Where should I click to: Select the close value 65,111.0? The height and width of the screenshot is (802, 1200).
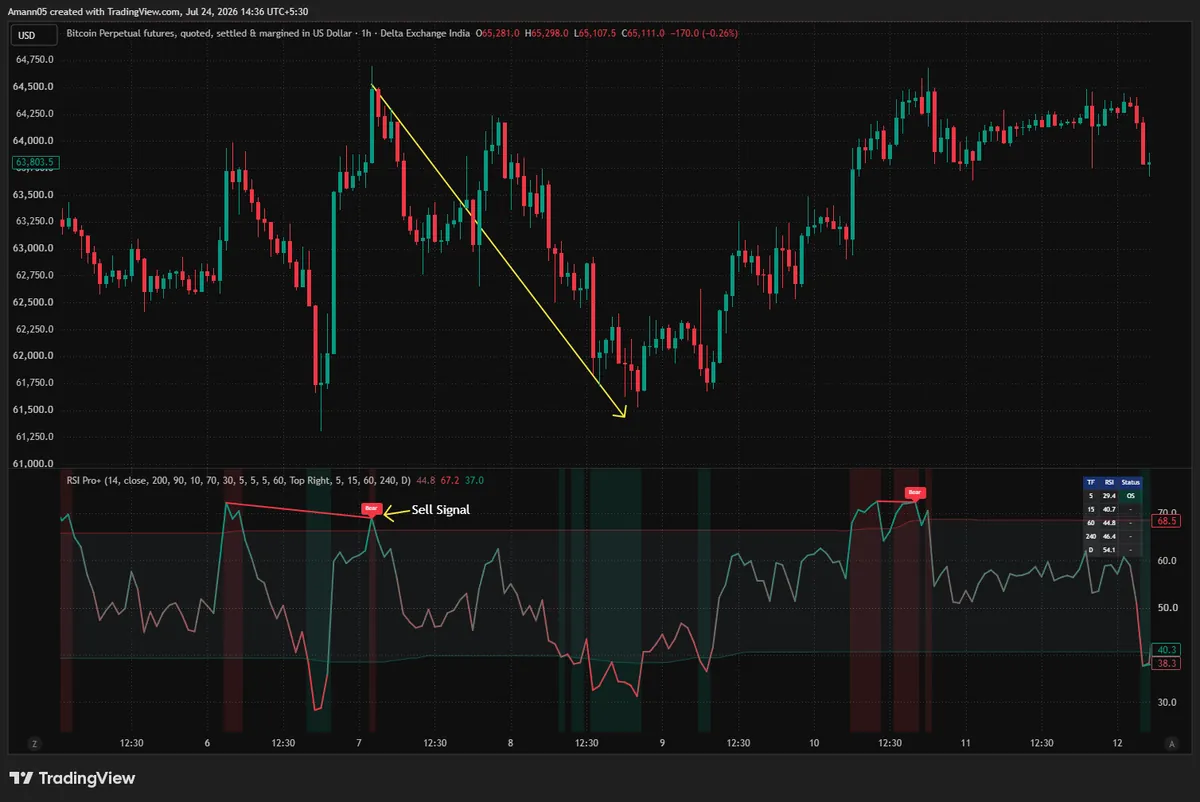tap(645, 33)
